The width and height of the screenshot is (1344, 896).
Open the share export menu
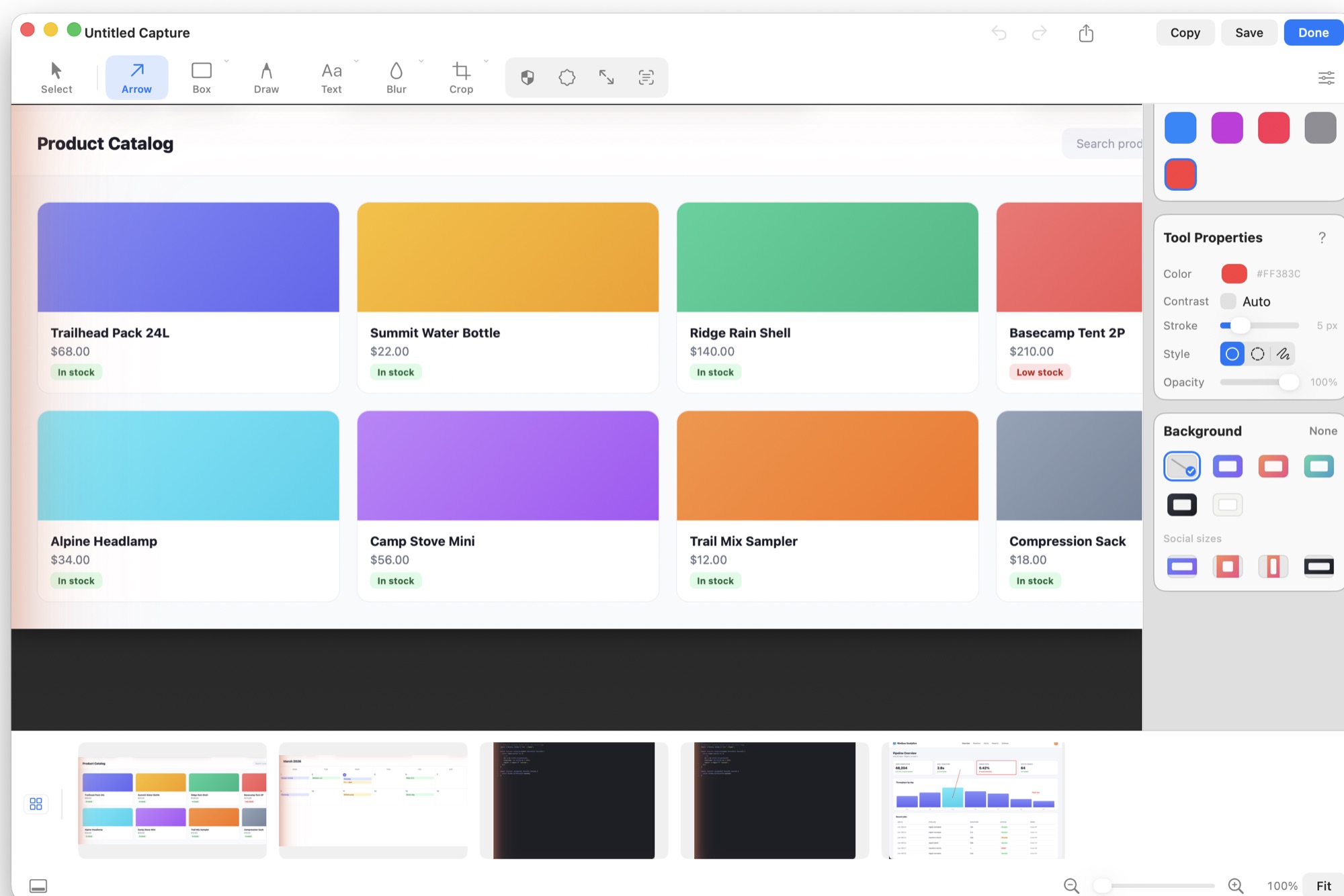tap(1086, 33)
